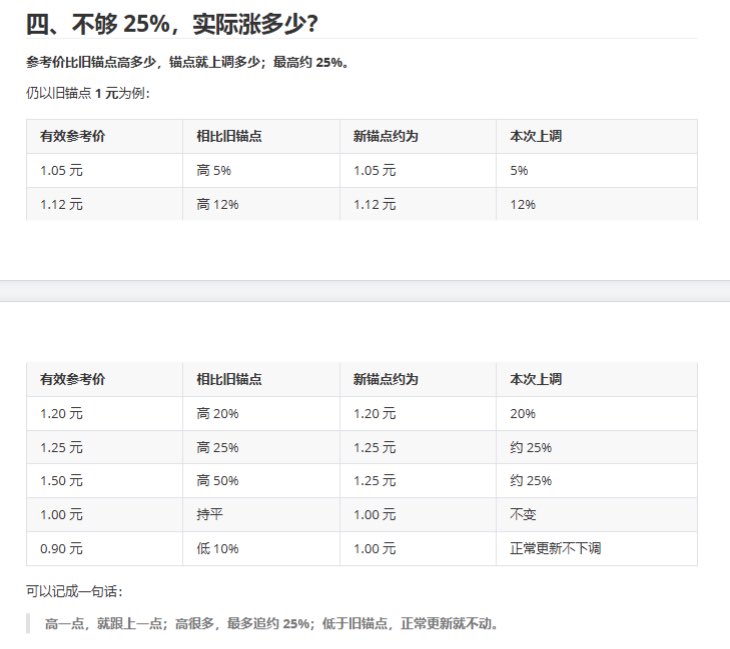The width and height of the screenshot is (730, 649).
Task: Click "有效参考价" header in the lower table
Action: pyautogui.click(x=73, y=379)
